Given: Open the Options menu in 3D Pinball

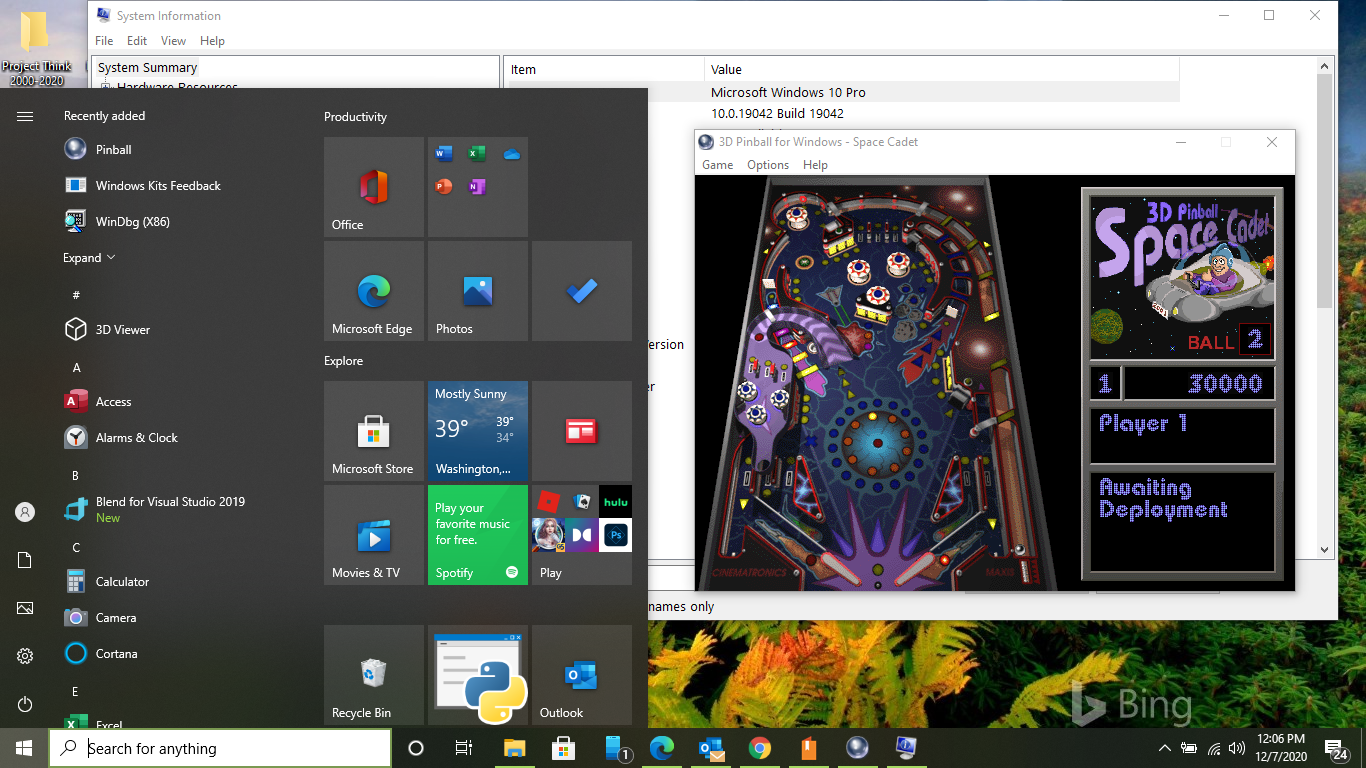Looking at the screenshot, I should click(x=768, y=165).
